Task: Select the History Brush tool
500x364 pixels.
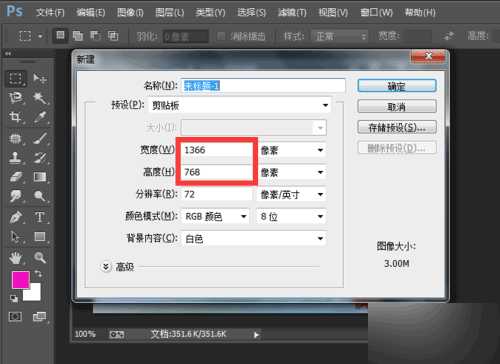Action: pyautogui.click(x=40, y=157)
